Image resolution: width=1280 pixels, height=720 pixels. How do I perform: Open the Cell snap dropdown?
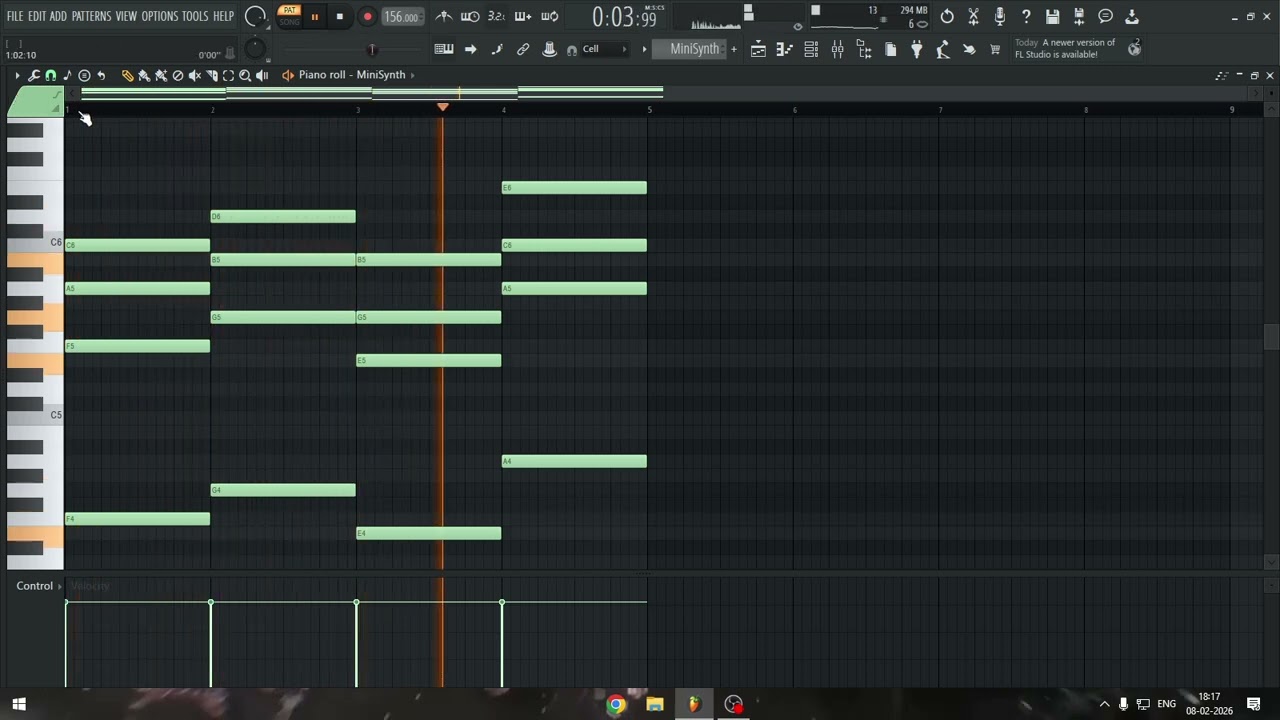pyautogui.click(x=603, y=49)
